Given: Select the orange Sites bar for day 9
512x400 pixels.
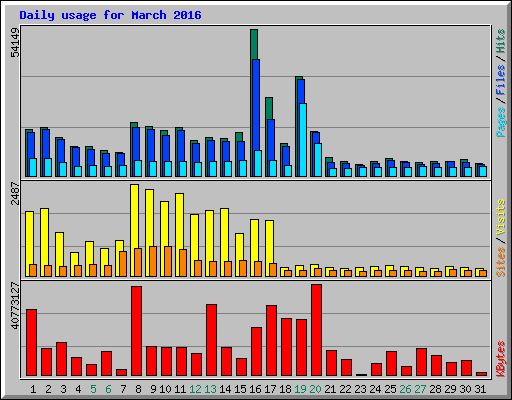Looking at the screenshot, I should (153, 261).
